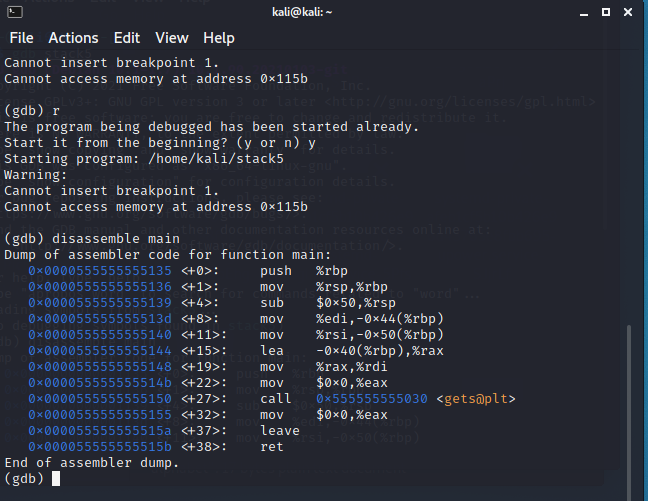Click the '(gdb) r' command line
The height and width of the screenshot is (501, 648).
pyautogui.click(x=32, y=111)
